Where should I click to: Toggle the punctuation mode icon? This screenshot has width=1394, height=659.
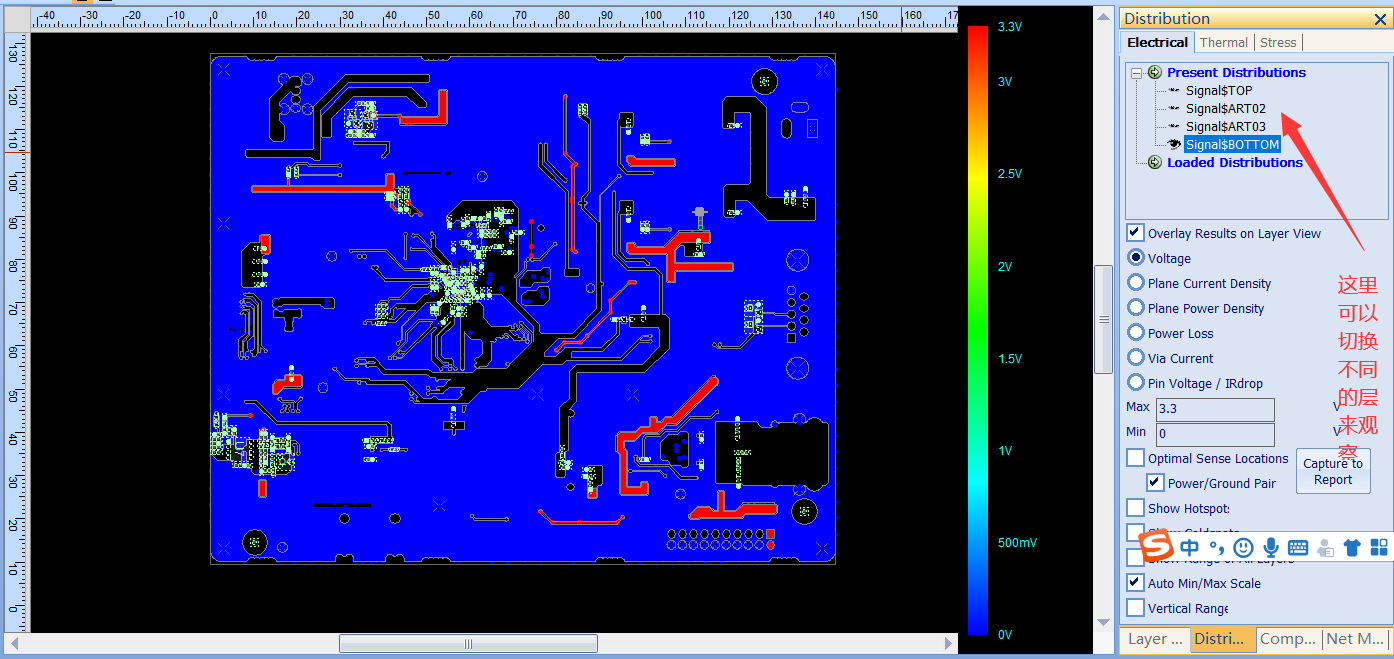[x=1216, y=547]
